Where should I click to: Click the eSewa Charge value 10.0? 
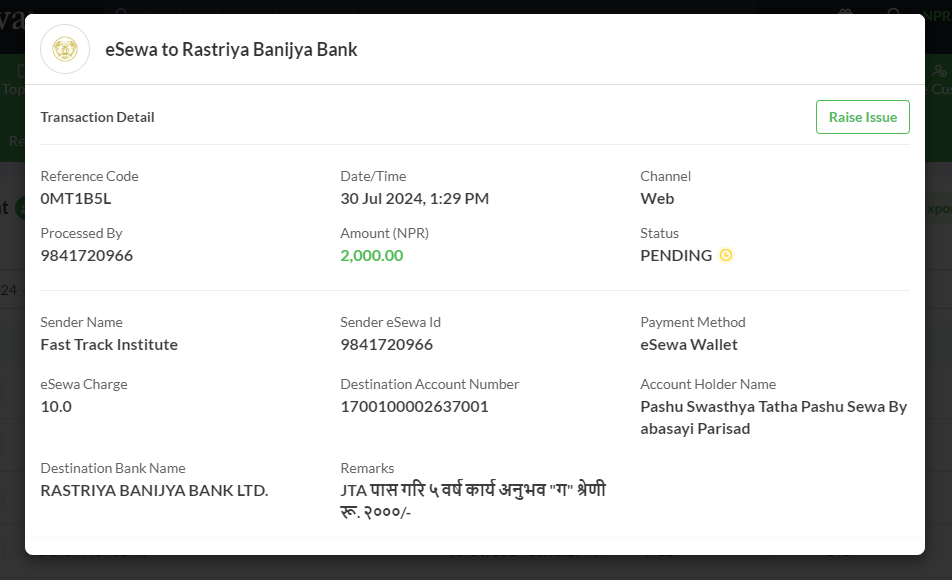[56, 406]
